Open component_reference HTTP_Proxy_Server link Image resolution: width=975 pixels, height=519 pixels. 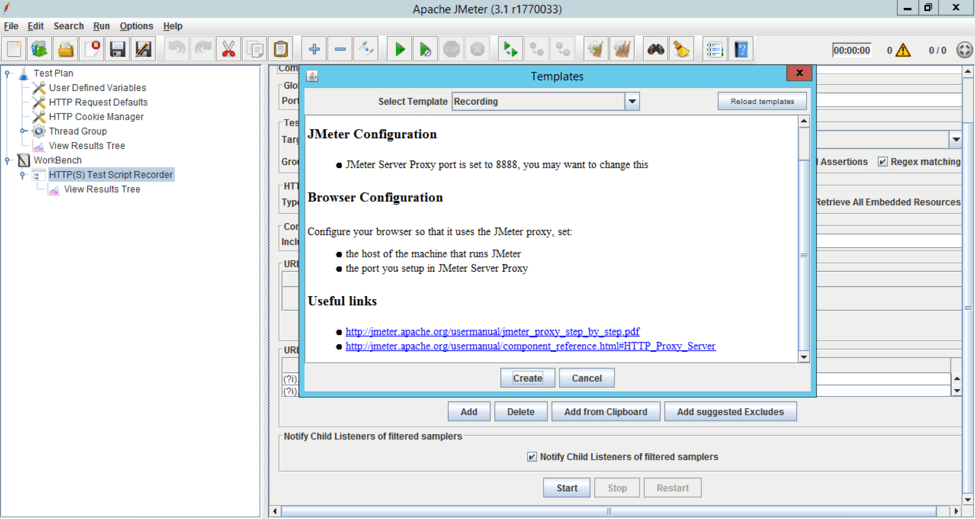pos(530,346)
